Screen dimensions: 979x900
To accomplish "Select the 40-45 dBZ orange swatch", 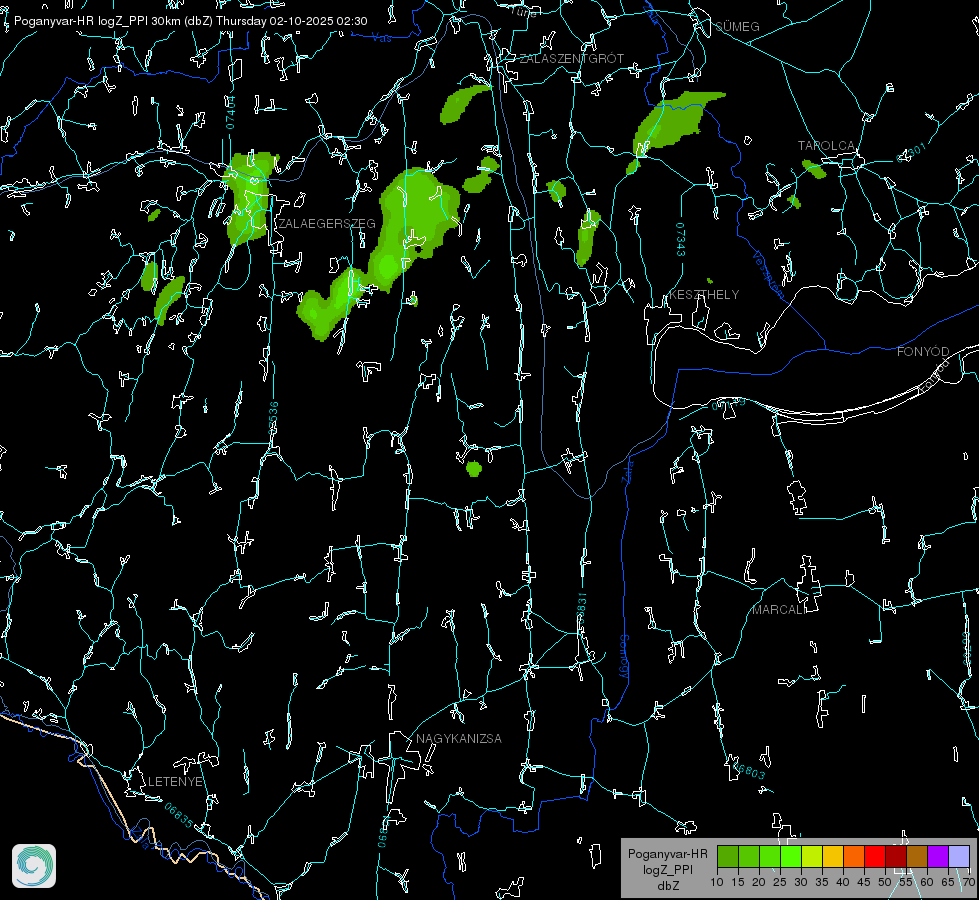I will click(854, 856).
